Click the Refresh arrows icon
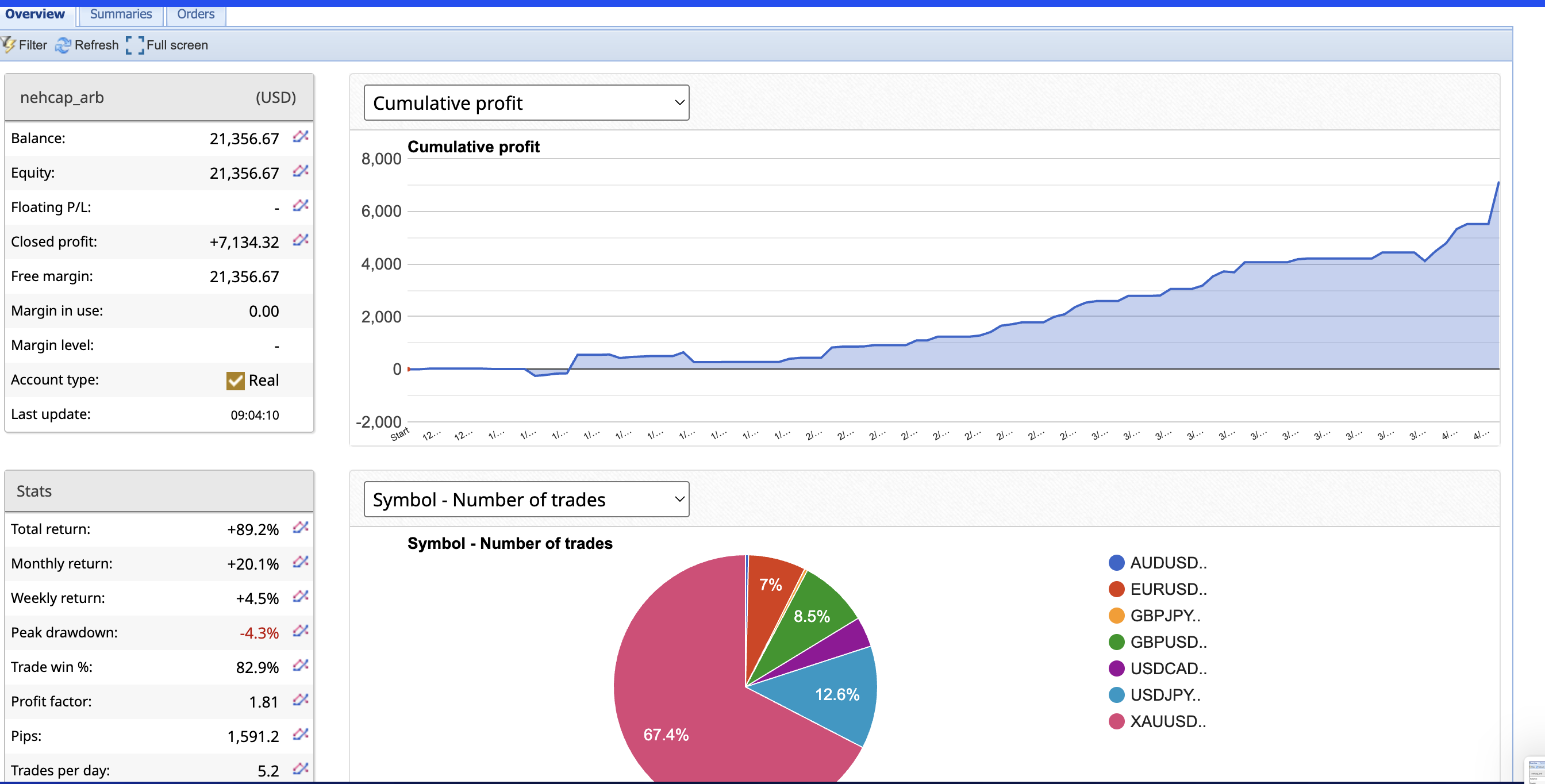Screen dimensions: 1545x784 pos(63,45)
